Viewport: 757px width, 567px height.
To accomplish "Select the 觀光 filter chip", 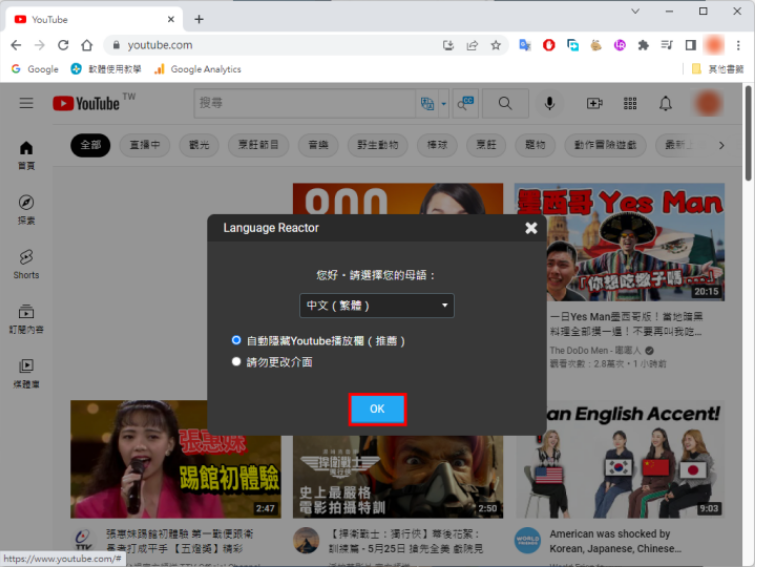I will (x=199, y=145).
